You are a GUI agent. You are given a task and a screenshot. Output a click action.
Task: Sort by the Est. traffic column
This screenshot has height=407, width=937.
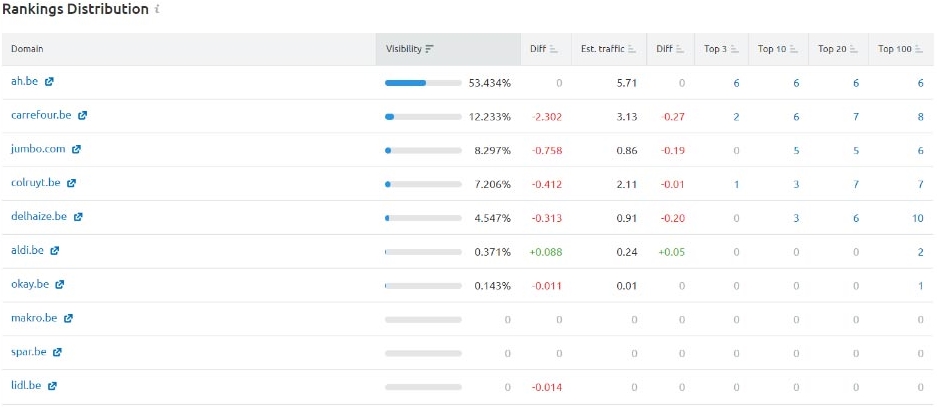click(x=610, y=49)
